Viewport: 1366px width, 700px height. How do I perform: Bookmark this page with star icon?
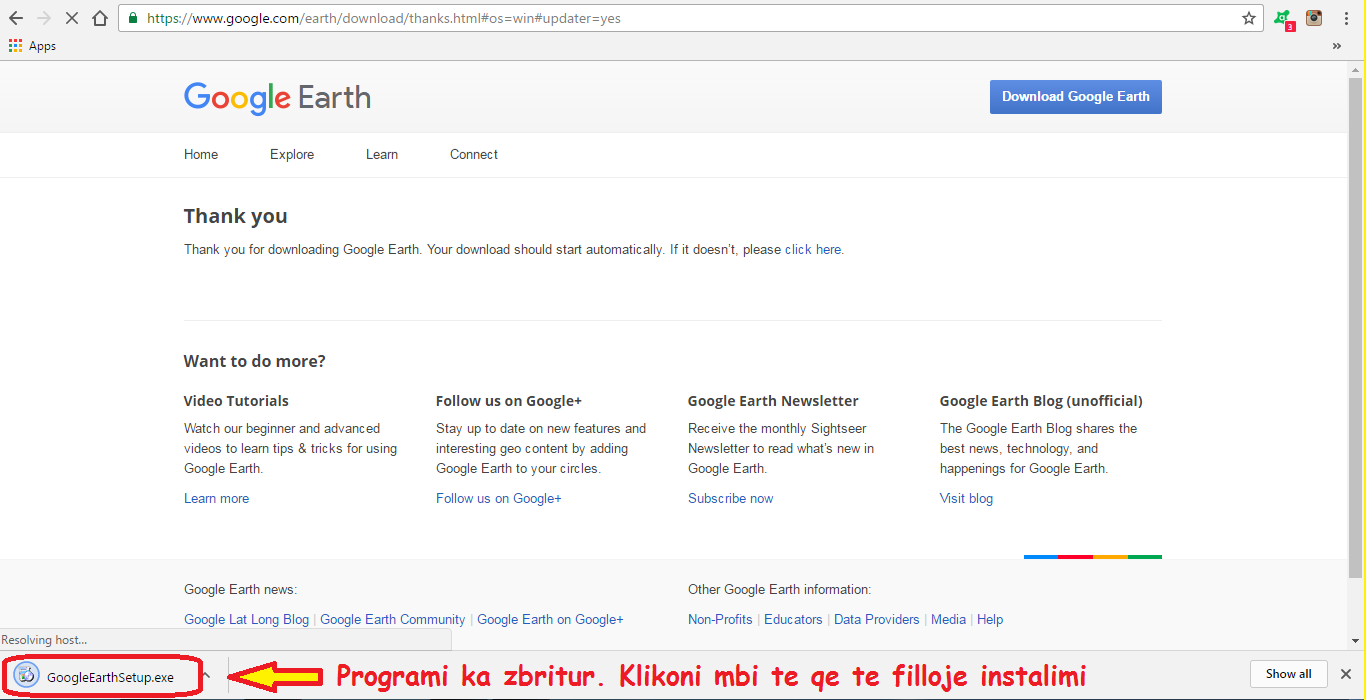(1248, 18)
